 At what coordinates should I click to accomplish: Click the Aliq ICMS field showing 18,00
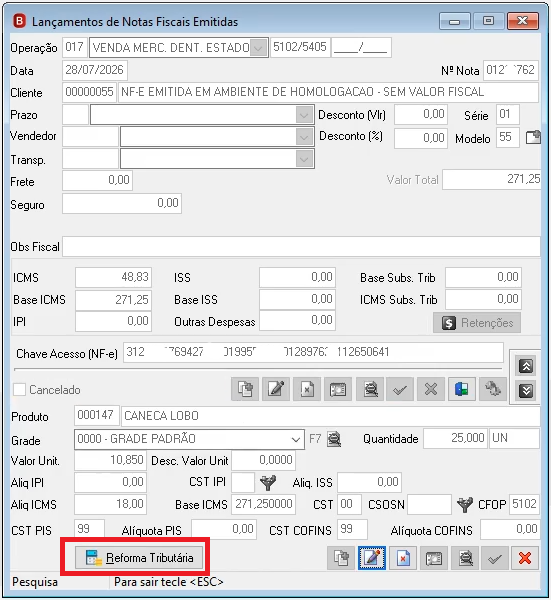(111, 504)
